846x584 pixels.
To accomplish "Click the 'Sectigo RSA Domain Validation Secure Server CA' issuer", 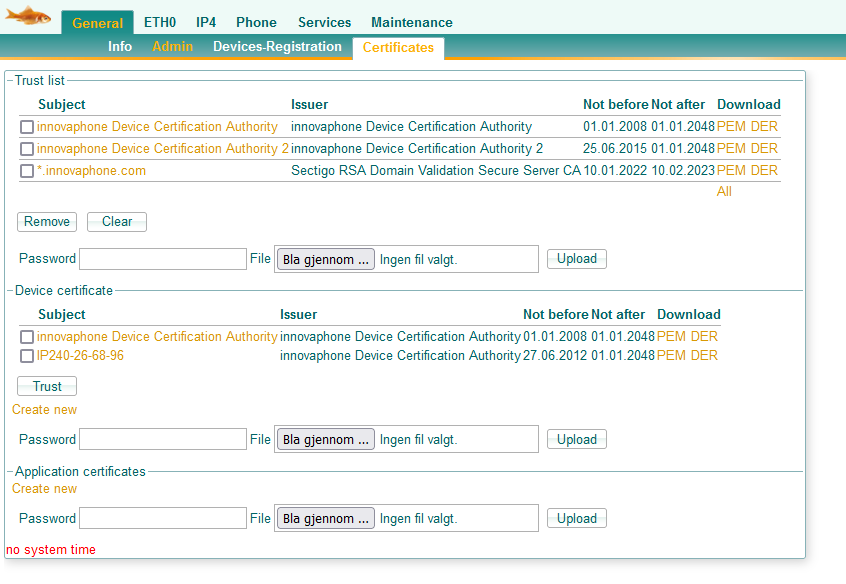I will [x=436, y=171].
